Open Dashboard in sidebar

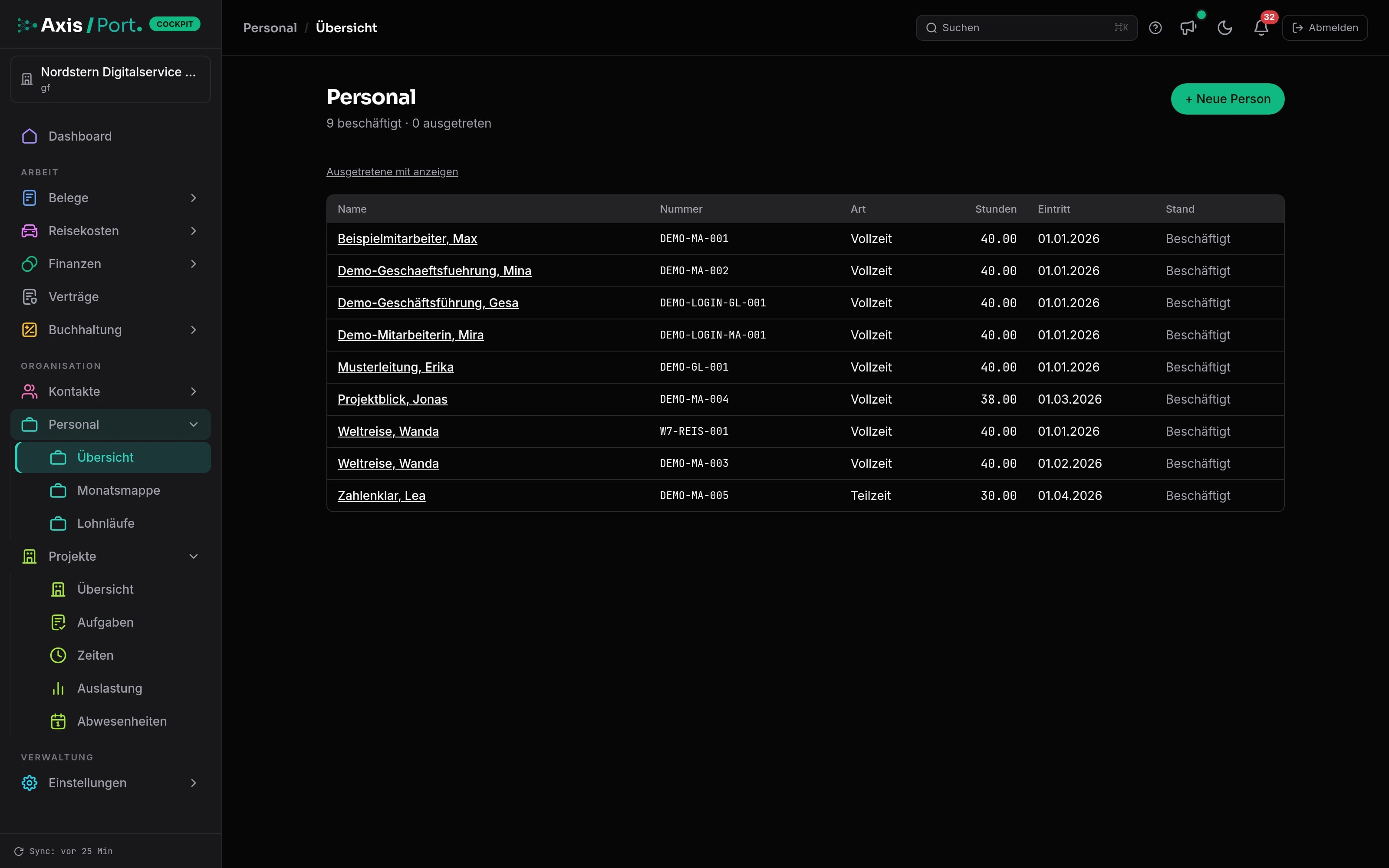(111, 136)
